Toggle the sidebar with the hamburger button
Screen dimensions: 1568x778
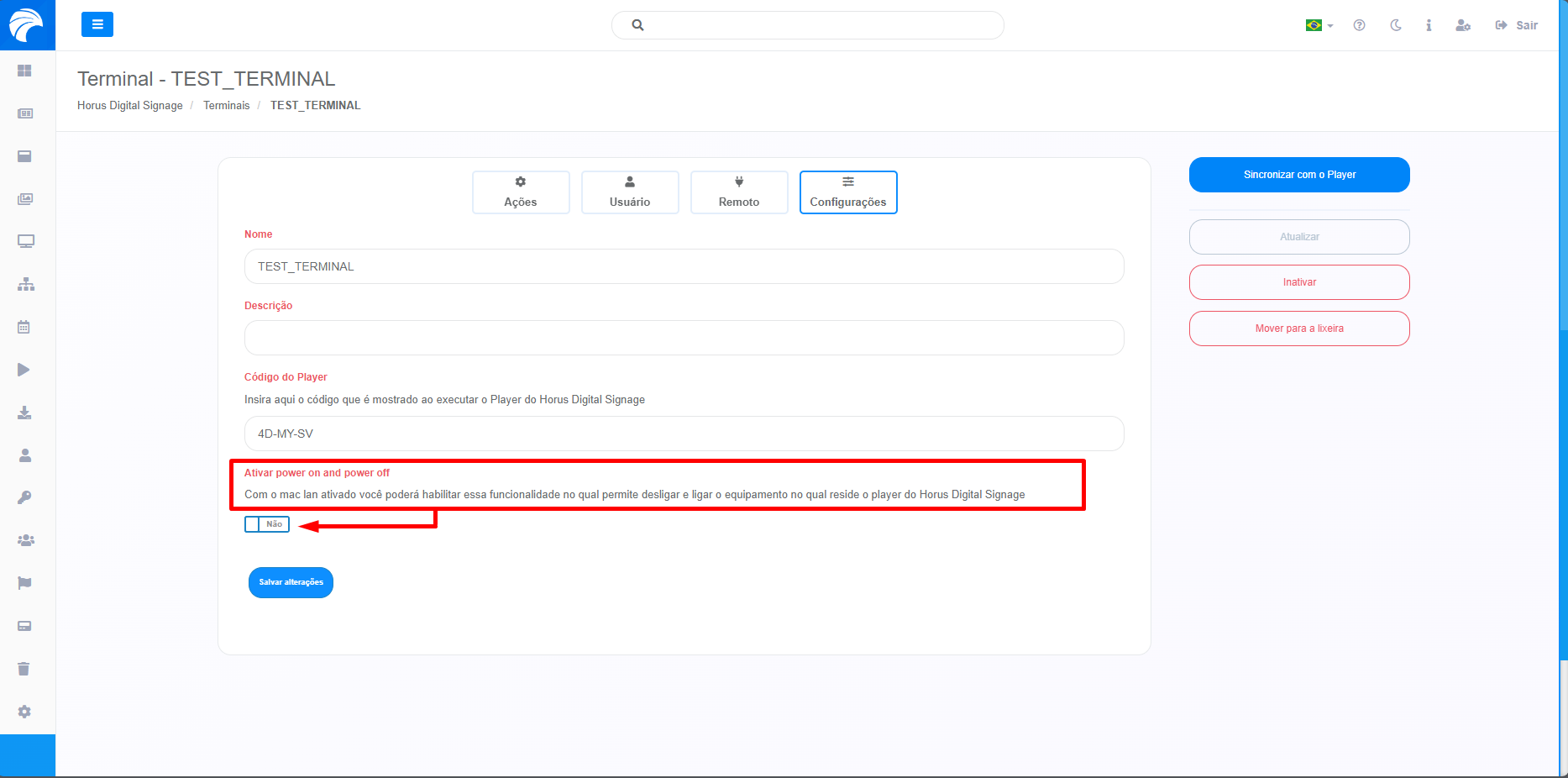point(97,24)
